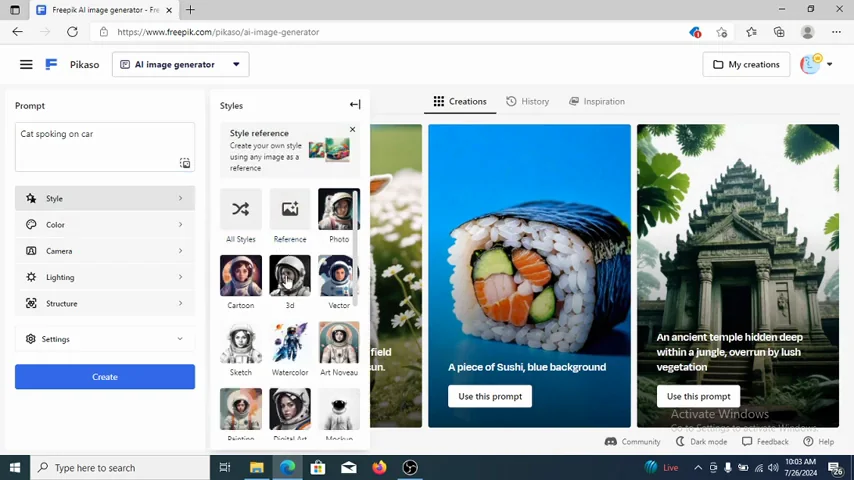Open My creations
This screenshot has height=480, width=854.
tap(746, 64)
